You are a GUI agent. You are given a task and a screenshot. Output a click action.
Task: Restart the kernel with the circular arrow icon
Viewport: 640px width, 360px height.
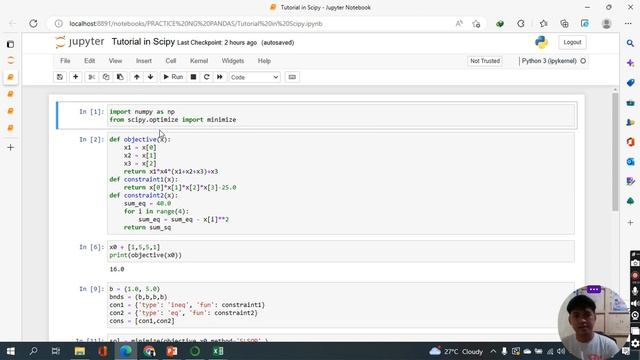(x=207, y=77)
